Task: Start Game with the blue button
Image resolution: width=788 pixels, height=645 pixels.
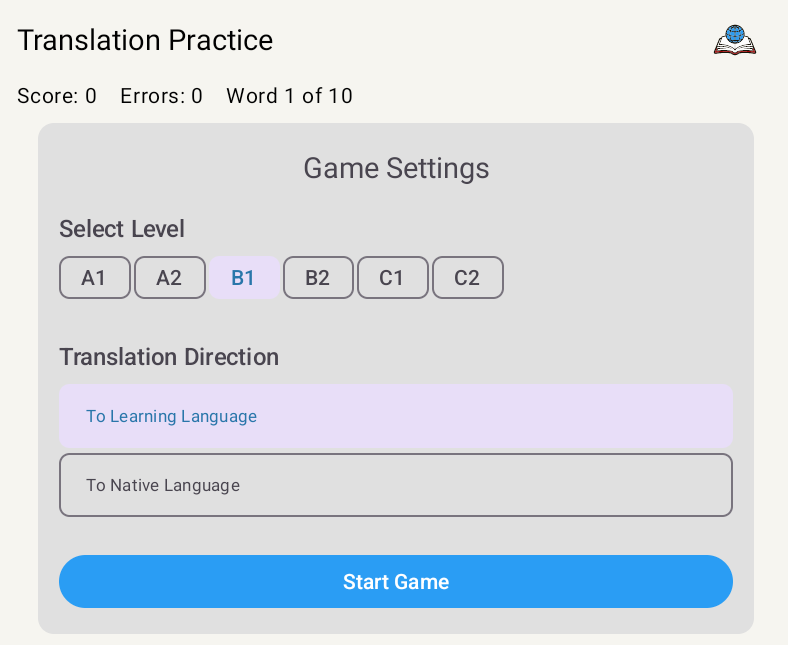Action: pyautogui.click(x=396, y=582)
